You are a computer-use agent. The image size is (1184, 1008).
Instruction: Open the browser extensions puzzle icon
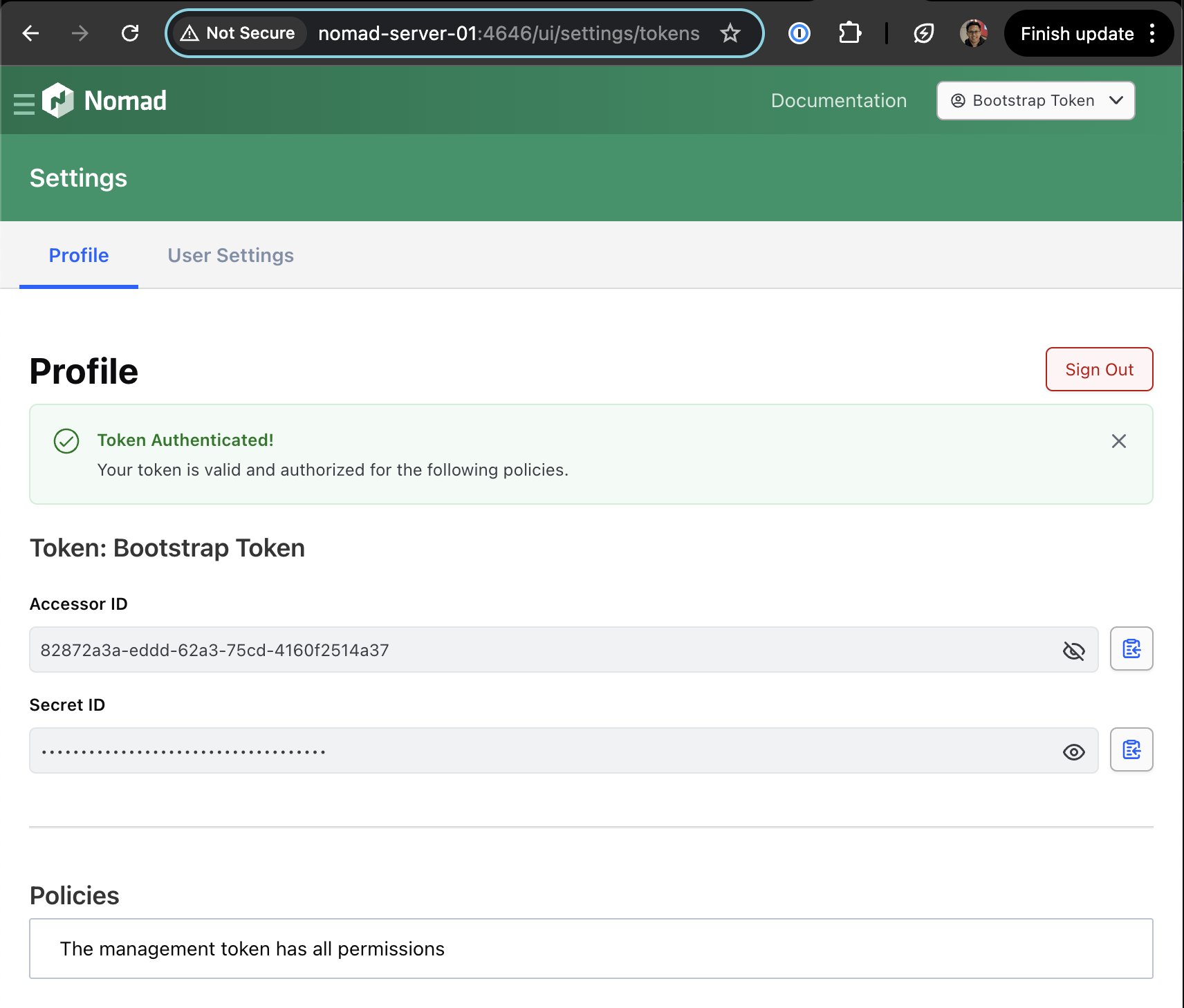point(849,33)
